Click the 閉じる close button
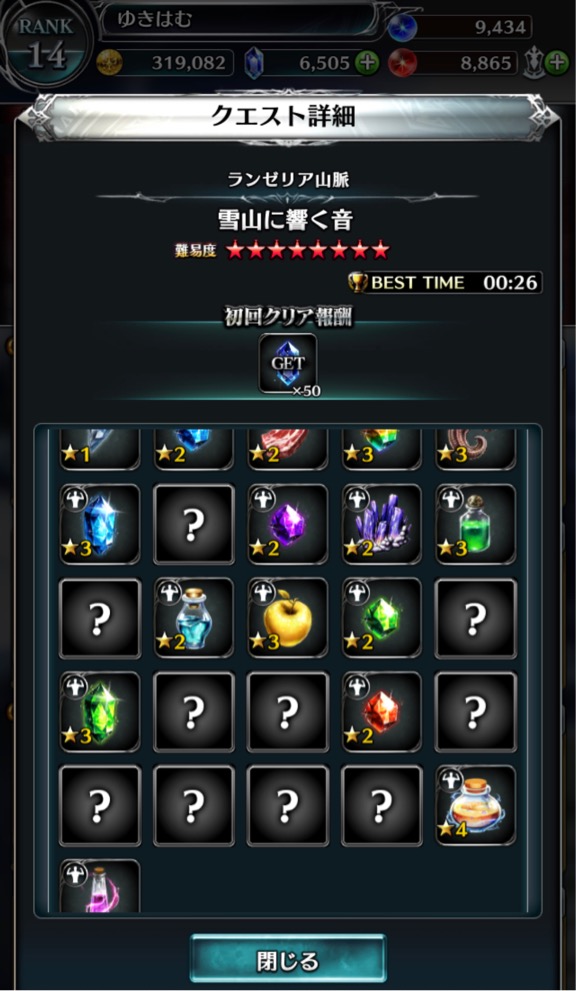 tap(288, 959)
